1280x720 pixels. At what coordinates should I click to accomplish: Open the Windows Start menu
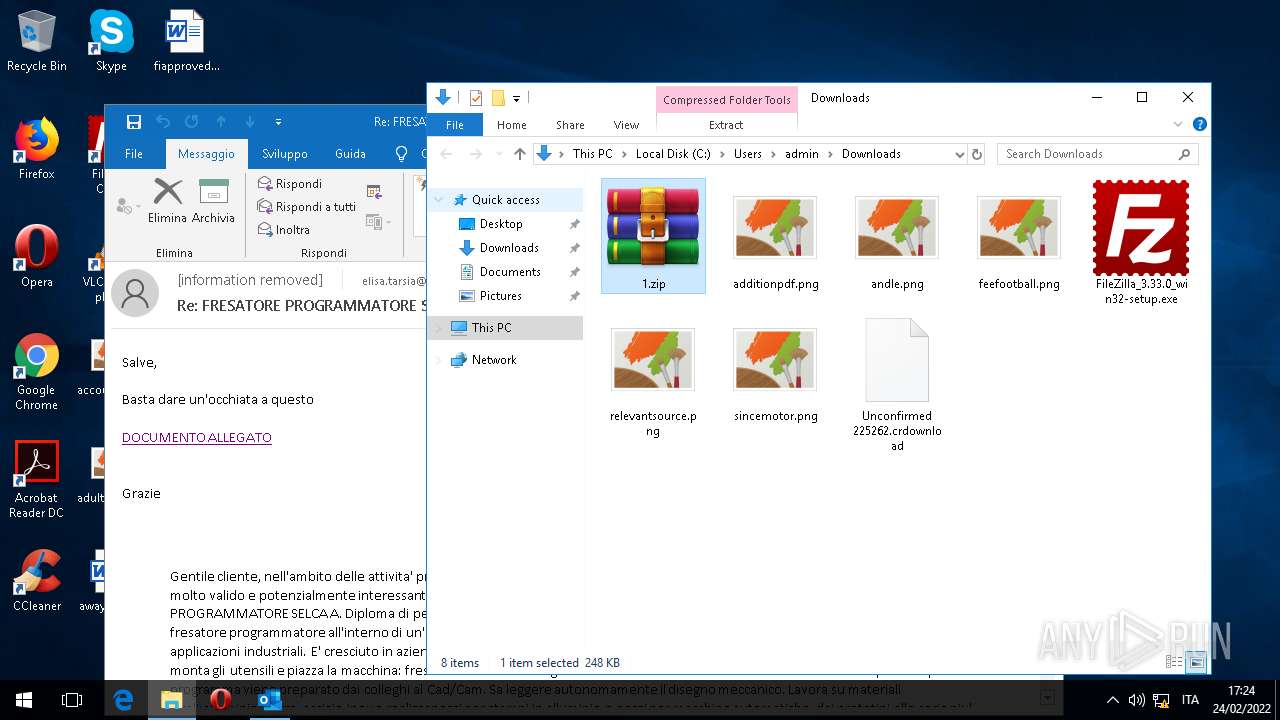pos(24,700)
